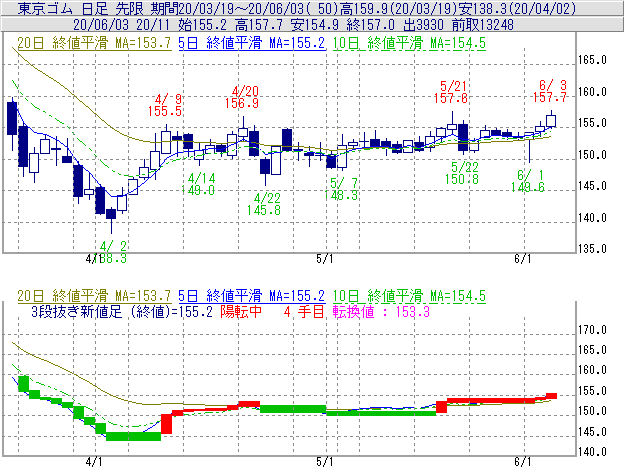Viewport: 624px width, 474px height.
Task: Click the 6/1 date label under upper chart
Action: coord(523,259)
